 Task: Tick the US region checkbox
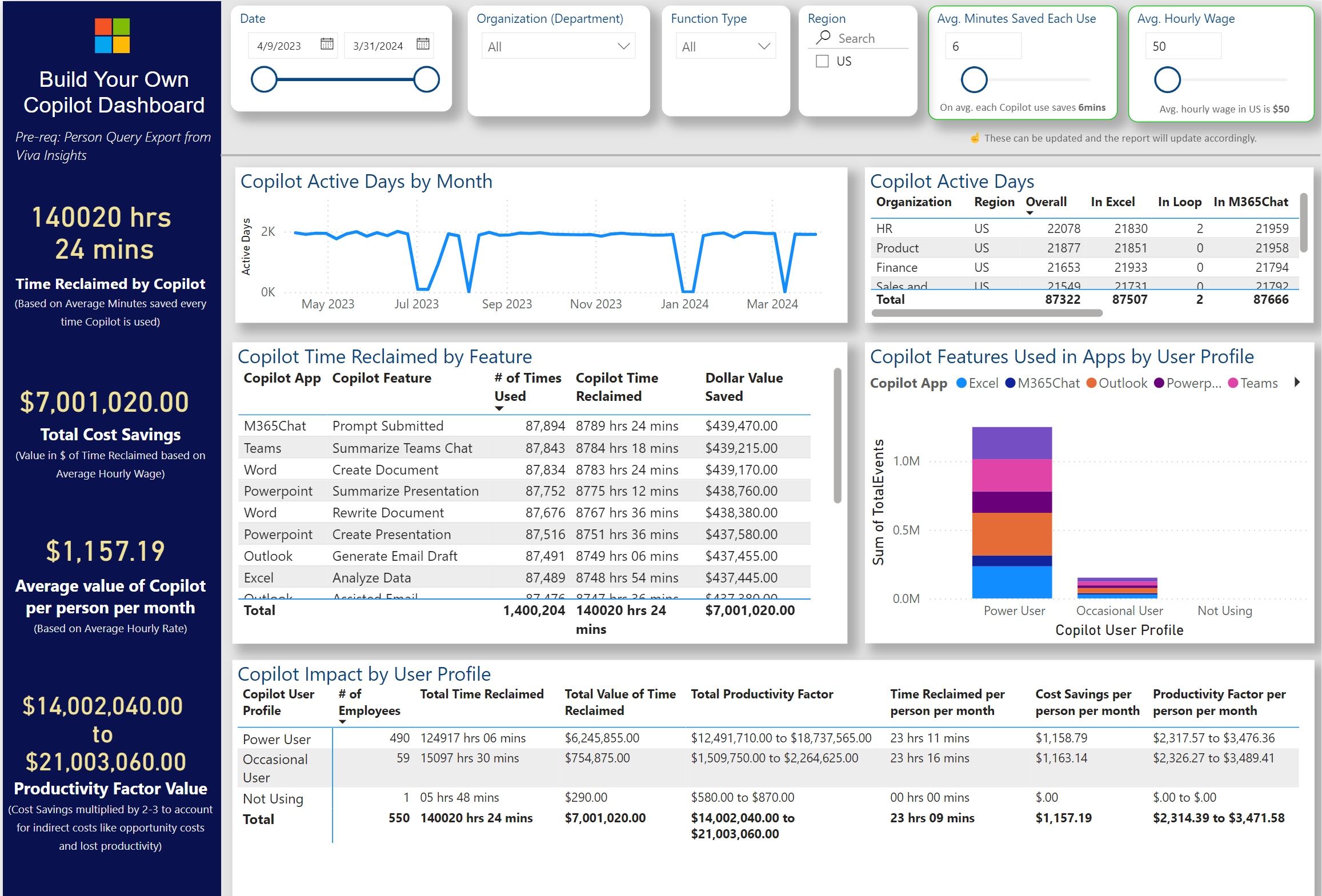pos(822,61)
